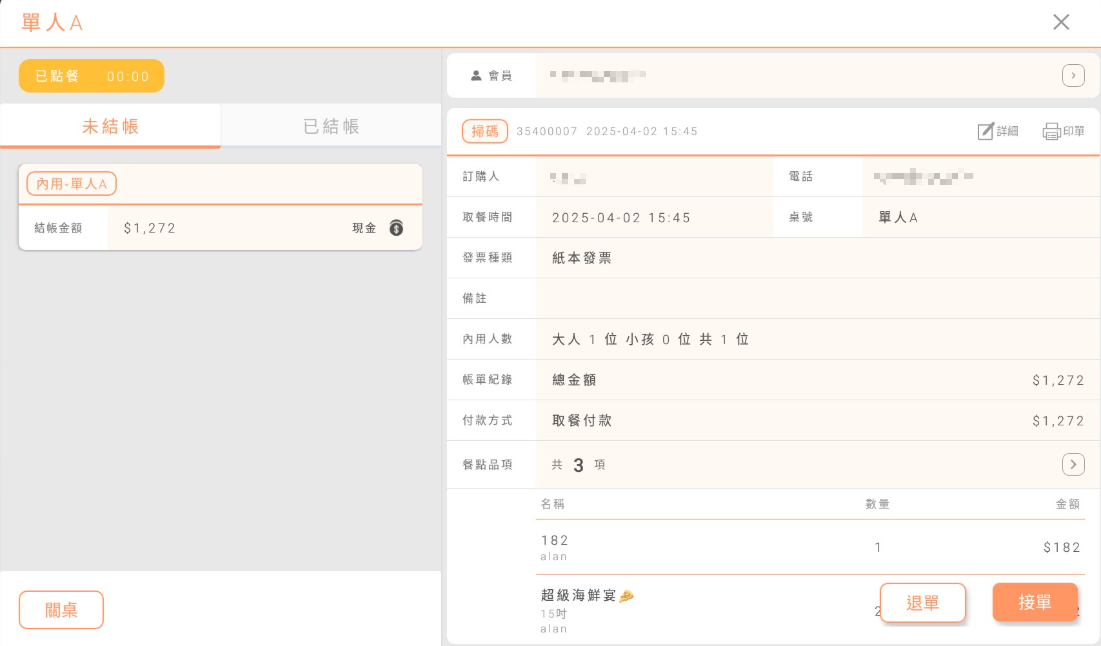Viewport: 1101px width, 646px height.
Task: Close the 單人A dialog window
Action: (1061, 22)
